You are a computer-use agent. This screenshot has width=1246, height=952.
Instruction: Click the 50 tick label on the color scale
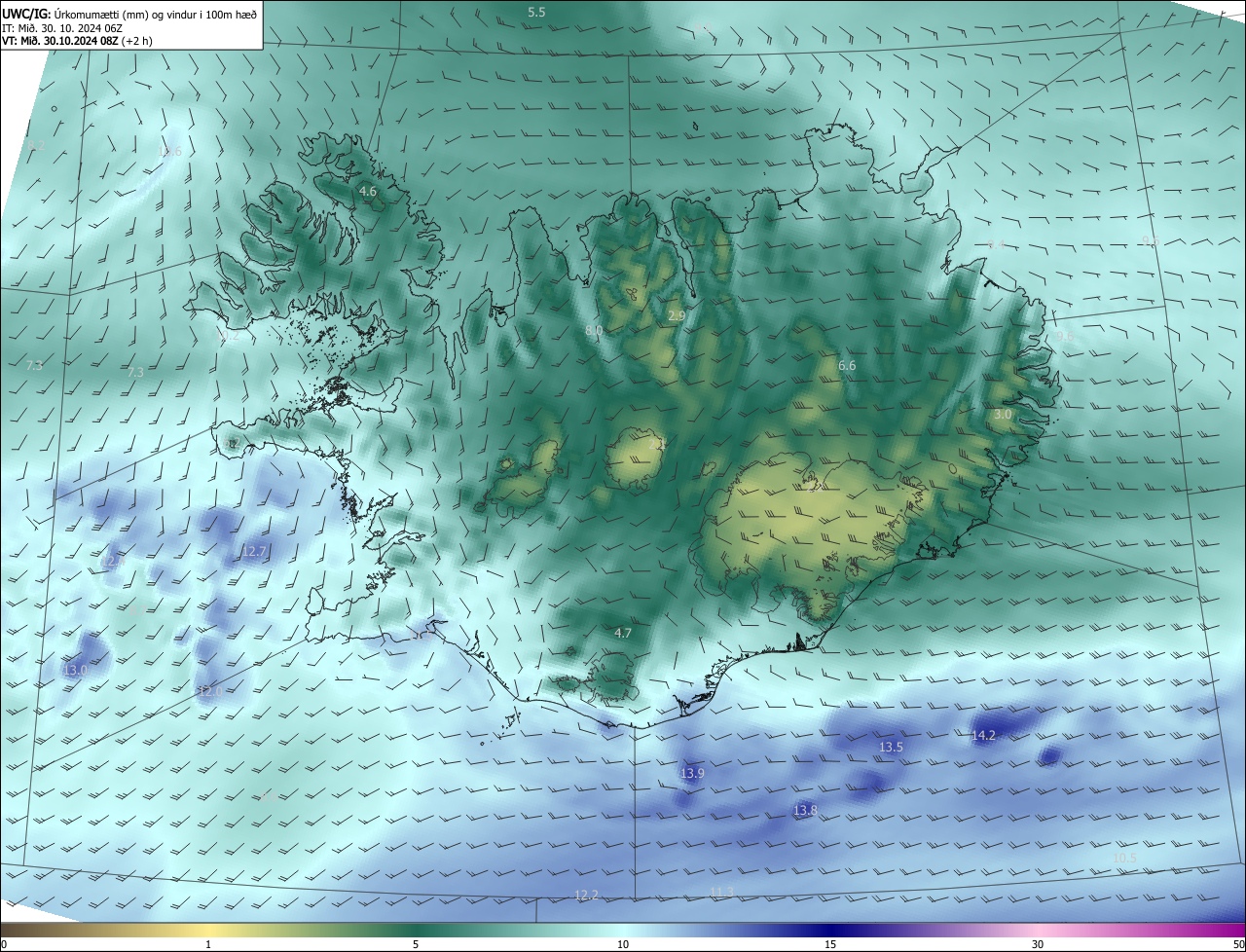point(1238,945)
